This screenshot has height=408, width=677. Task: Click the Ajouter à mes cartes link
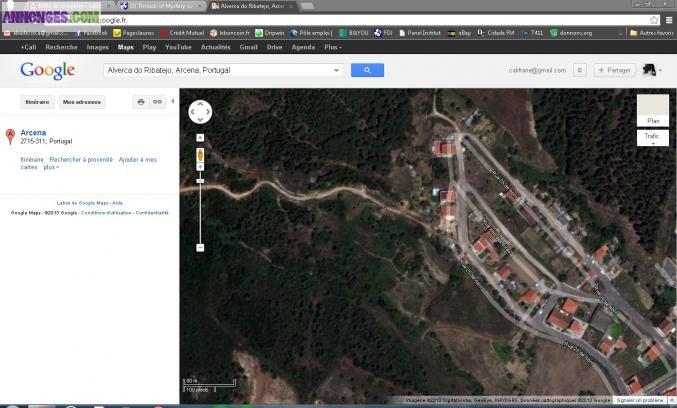(89, 163)
